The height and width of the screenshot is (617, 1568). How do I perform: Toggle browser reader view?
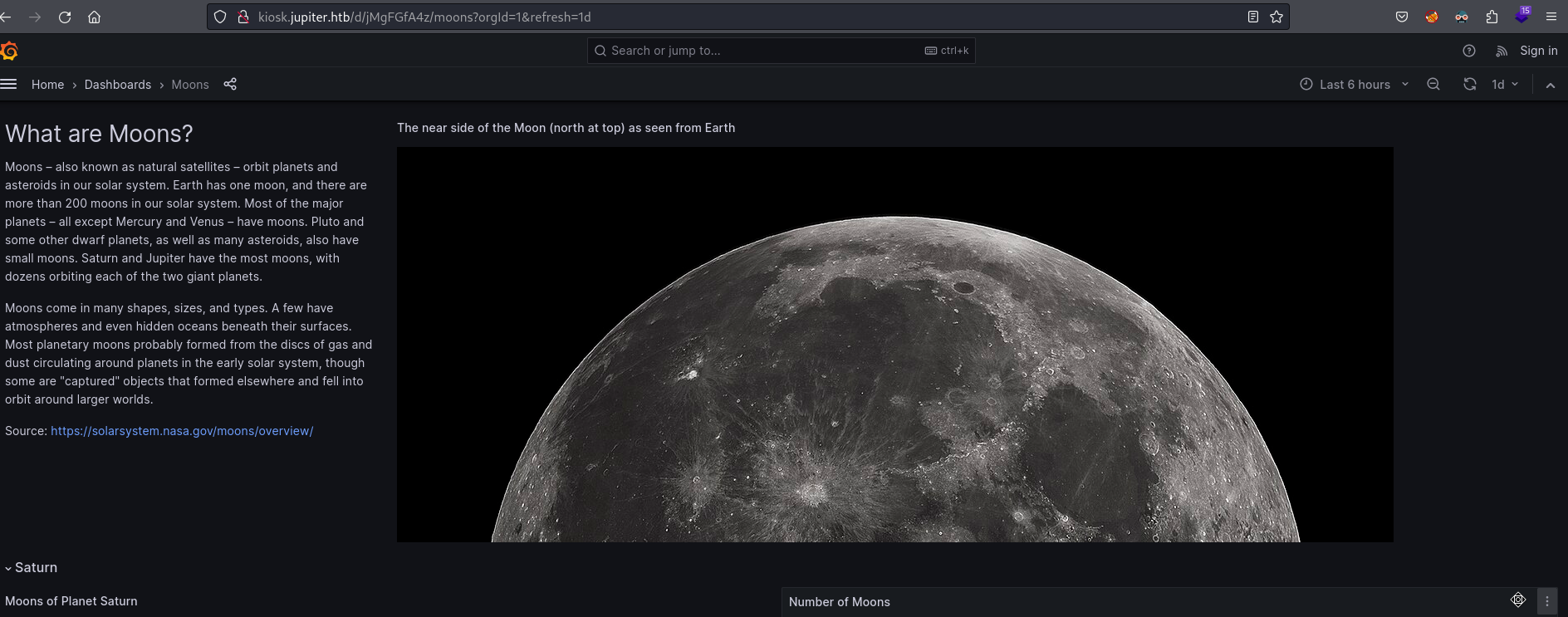1252,17
